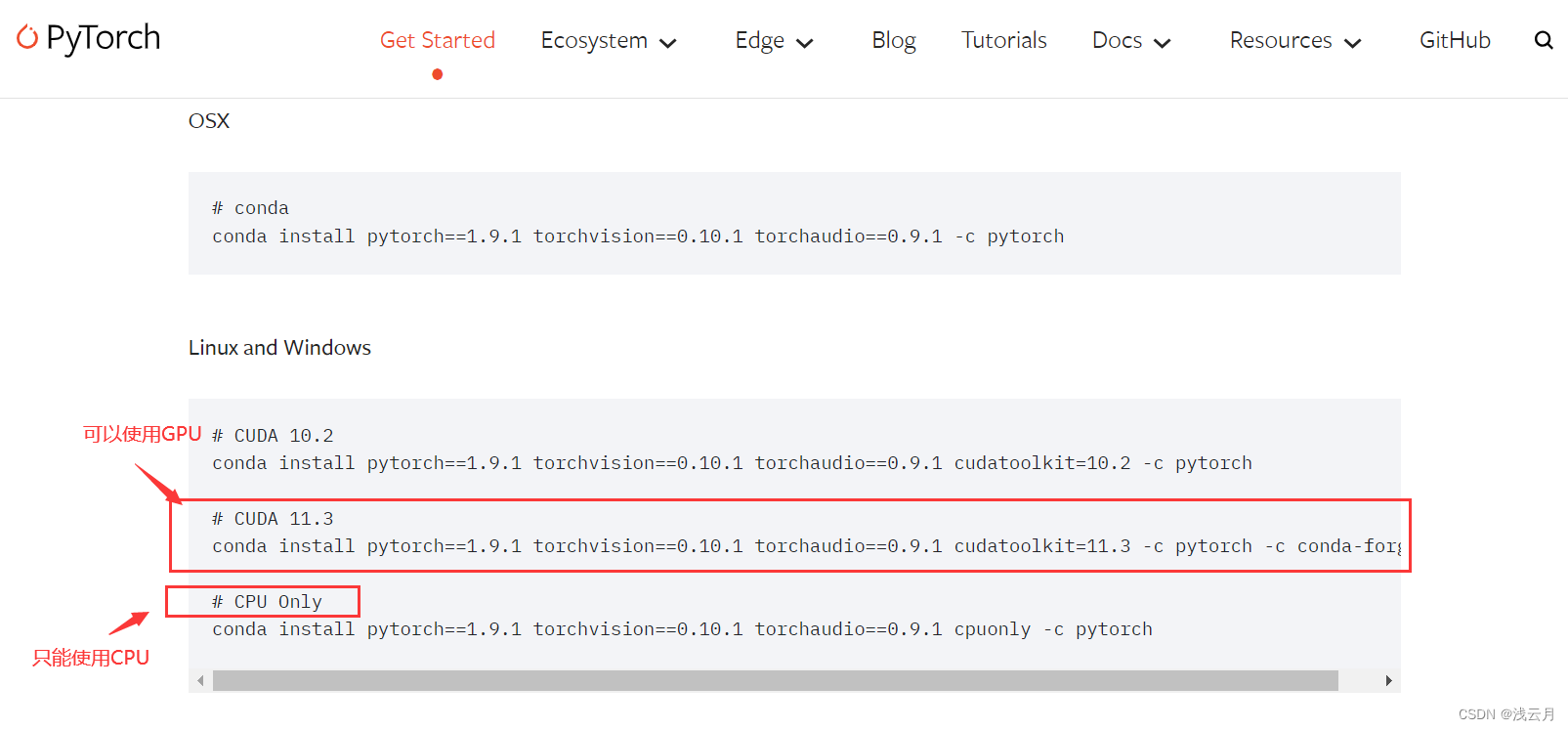Expand the Resources dropdown menu
This screenshot has width=1568, height=730.
coord(1295,40)
